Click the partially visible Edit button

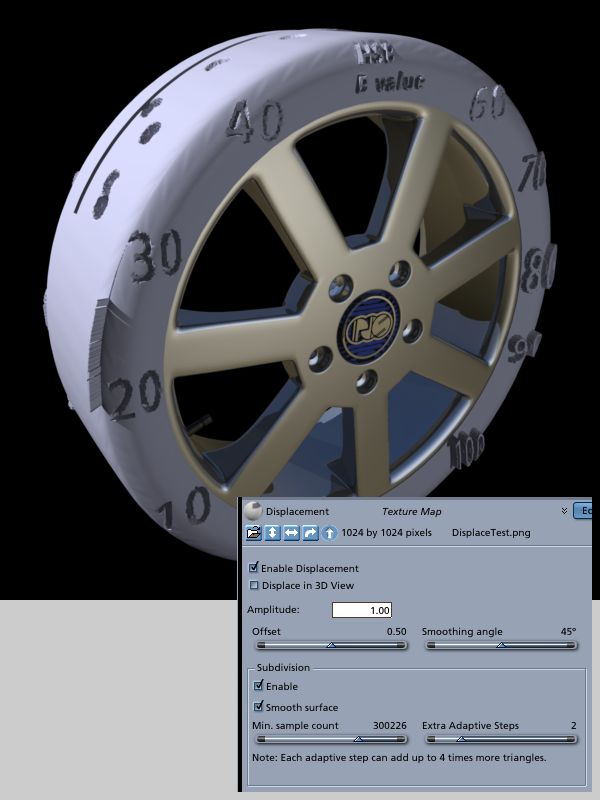click(x=583, y=511)
